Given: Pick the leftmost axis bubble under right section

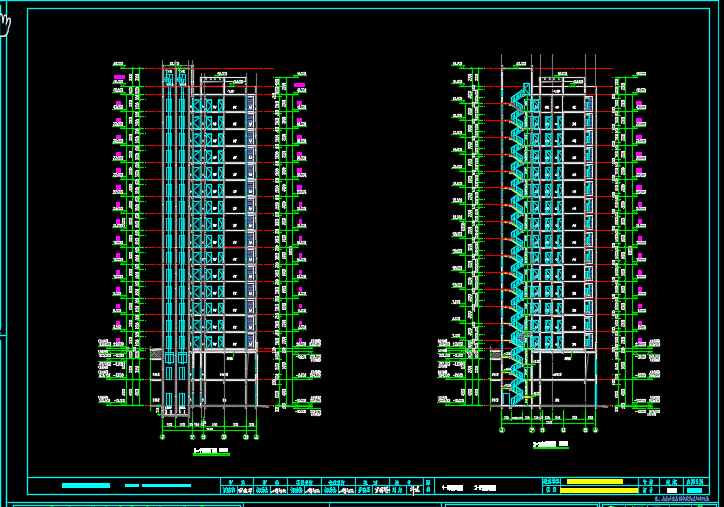Looking at the screenshot, I should coord(502,430).
